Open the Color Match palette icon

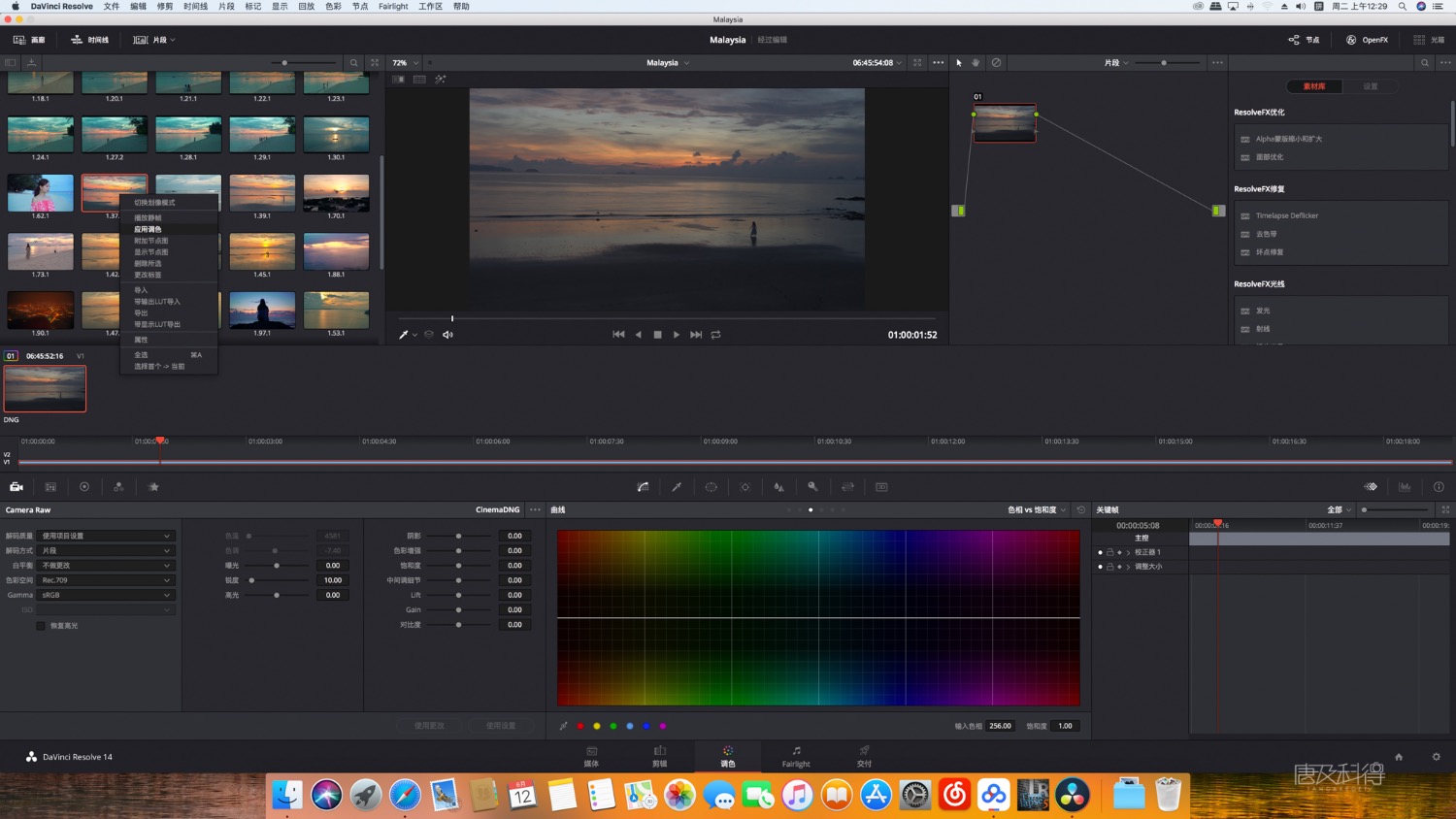point(50,487)
